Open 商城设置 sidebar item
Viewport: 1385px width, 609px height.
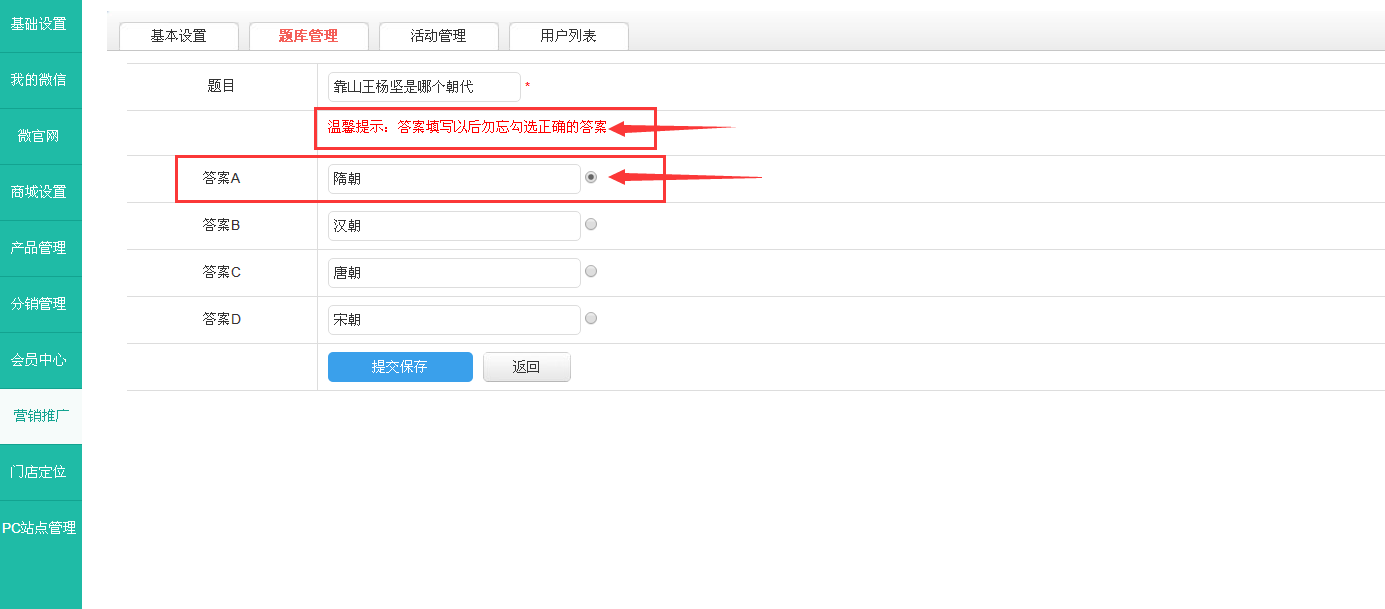pos(40,192)
